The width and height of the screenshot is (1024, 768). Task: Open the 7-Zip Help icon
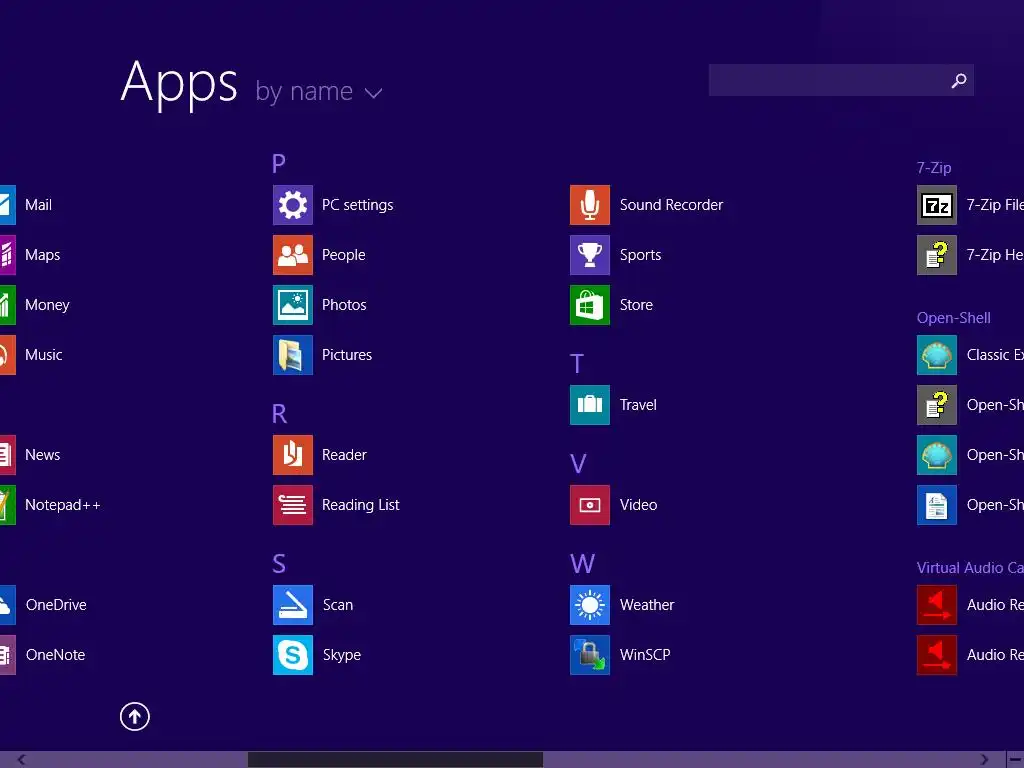(x=936, y=255)
